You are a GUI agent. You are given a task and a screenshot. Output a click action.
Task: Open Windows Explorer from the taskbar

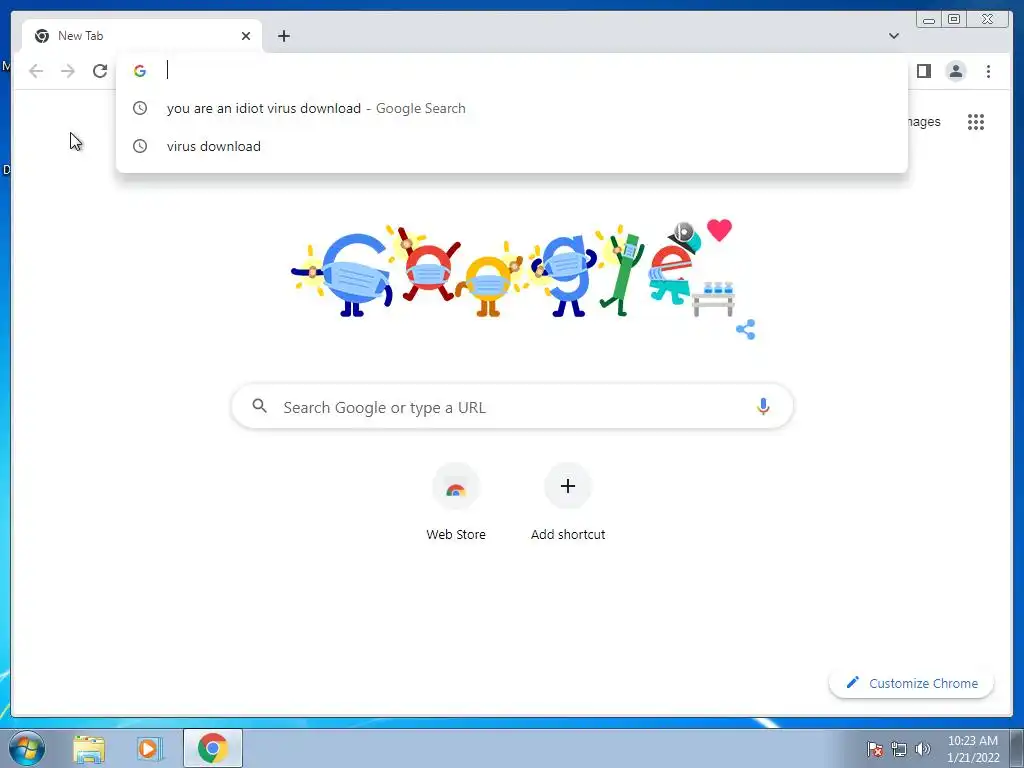point(89,748)
